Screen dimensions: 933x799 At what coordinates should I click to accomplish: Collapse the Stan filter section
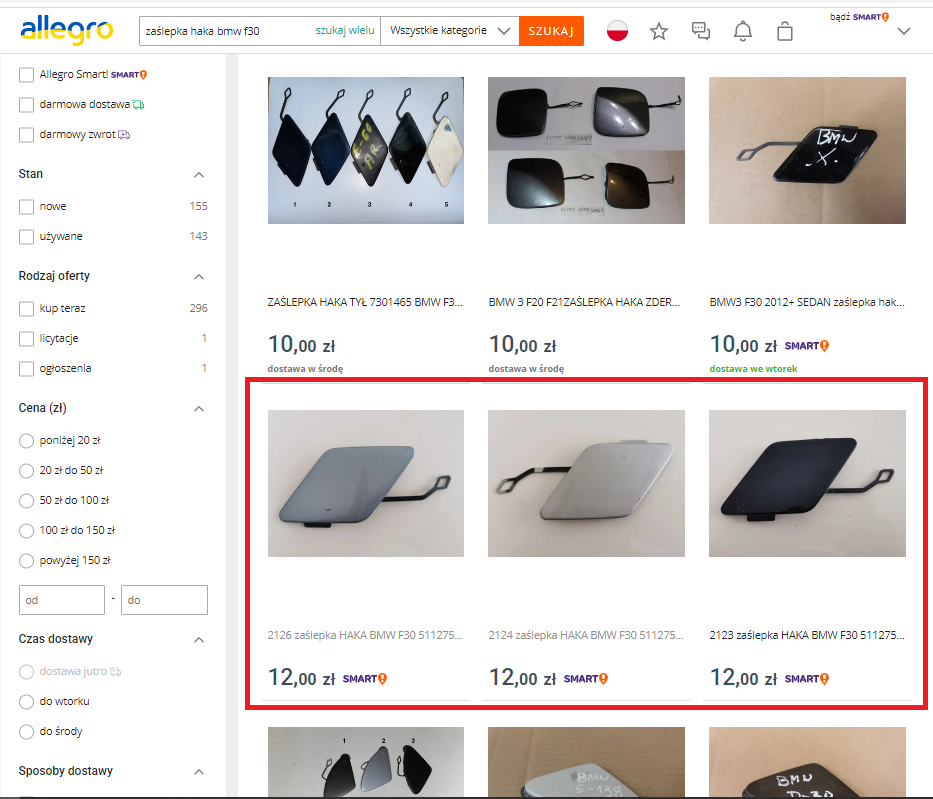click(199, 174)
